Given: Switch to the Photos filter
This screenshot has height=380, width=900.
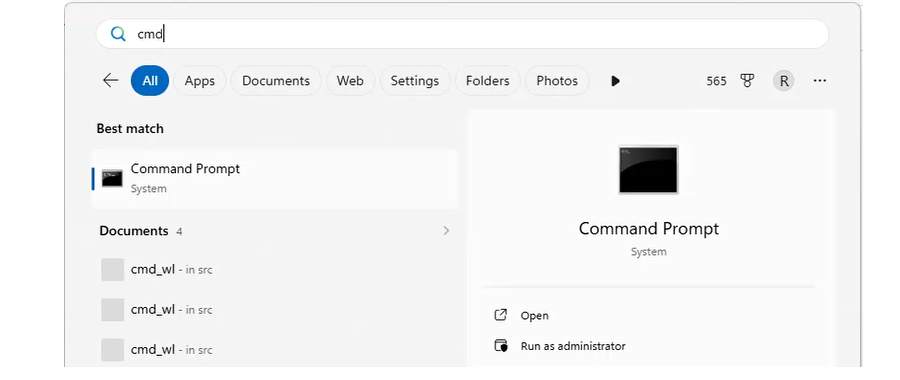Looking at the screenshot, I should [557, 80].
